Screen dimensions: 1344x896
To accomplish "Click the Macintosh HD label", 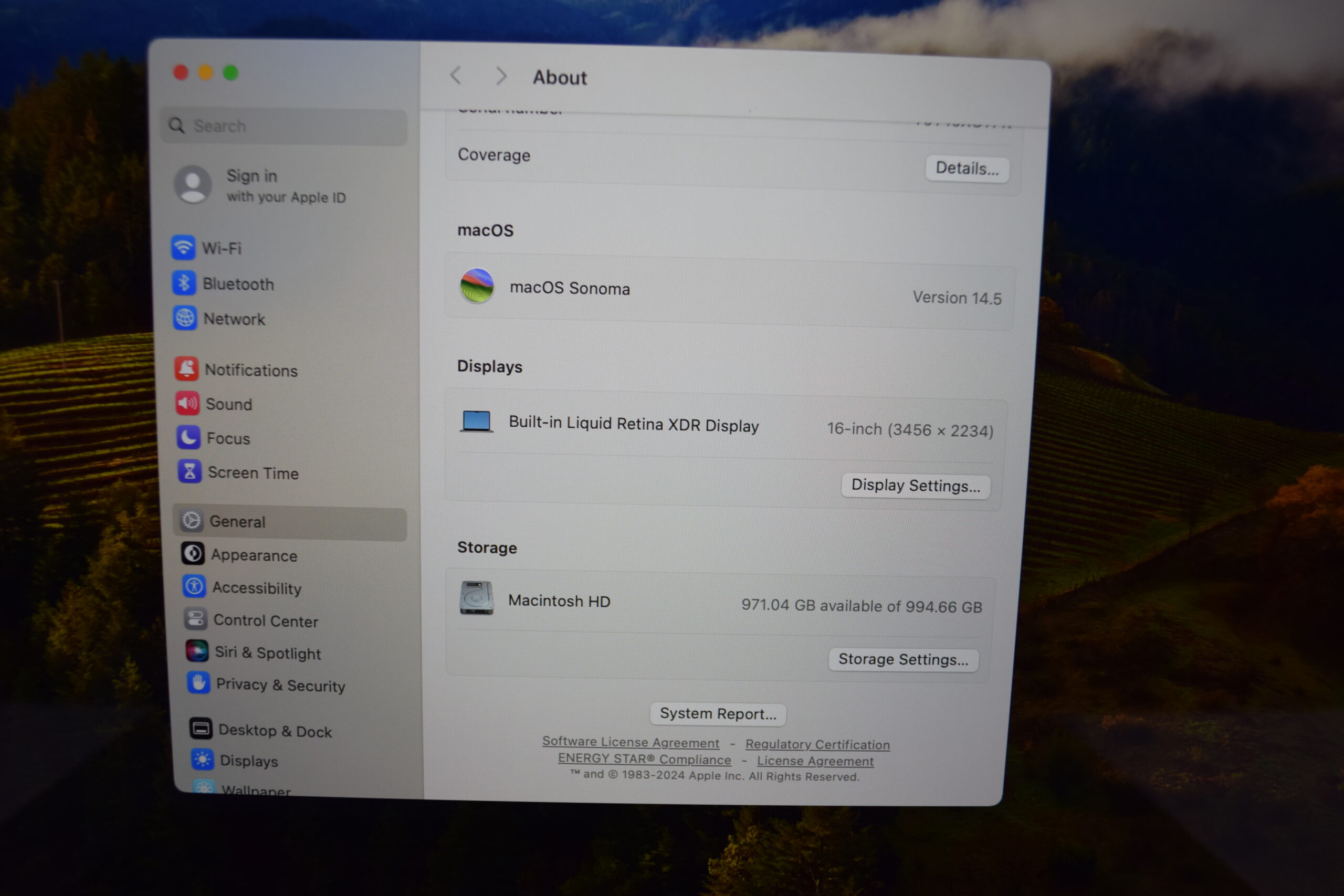I will (x=559, y=600).
